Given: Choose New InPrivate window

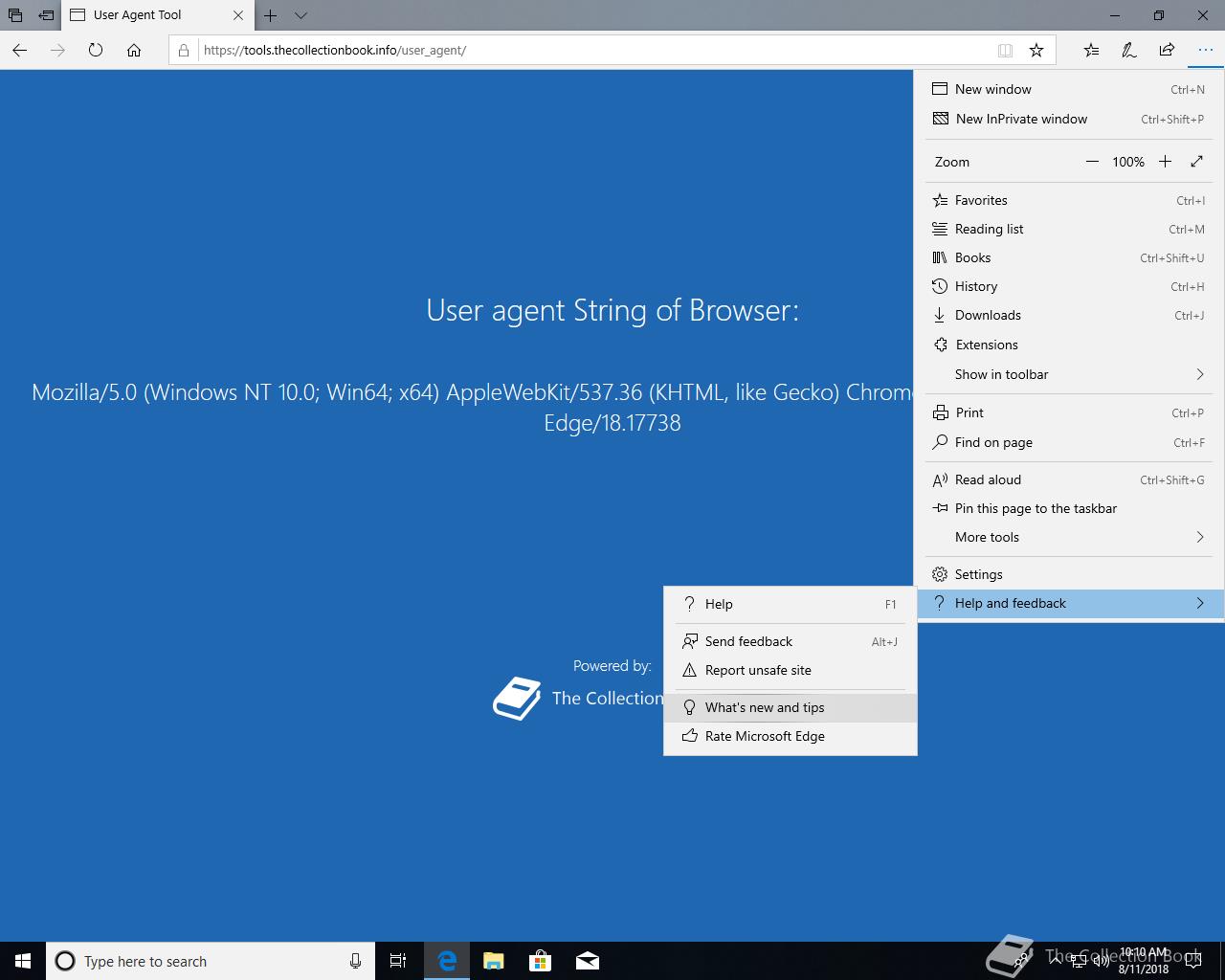Looking at the screenshot, I should pyautogui.click(x=1069, y=119).
